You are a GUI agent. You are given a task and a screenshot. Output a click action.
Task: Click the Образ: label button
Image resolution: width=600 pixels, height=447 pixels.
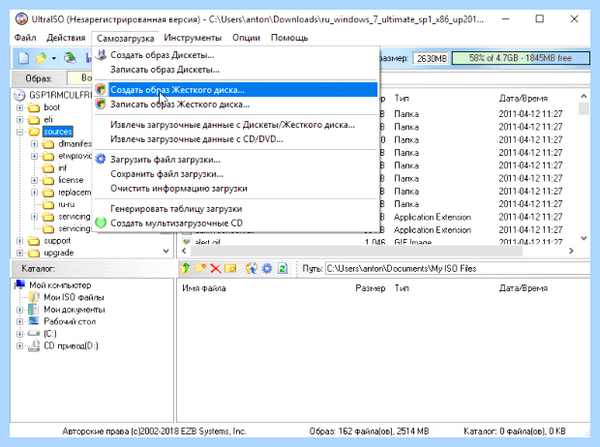coord(38,78)
